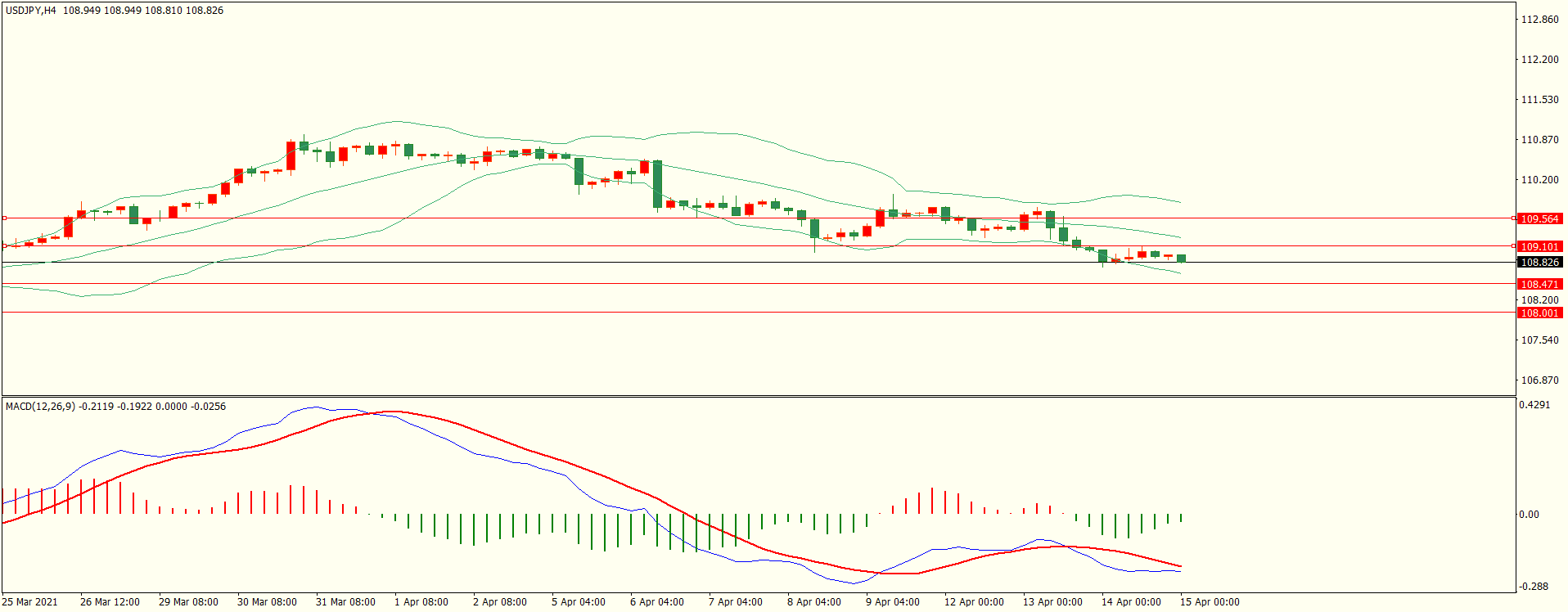Click the 15 Apr 00:00 time axis label
1568x612 pixels.
point(1209,602)
